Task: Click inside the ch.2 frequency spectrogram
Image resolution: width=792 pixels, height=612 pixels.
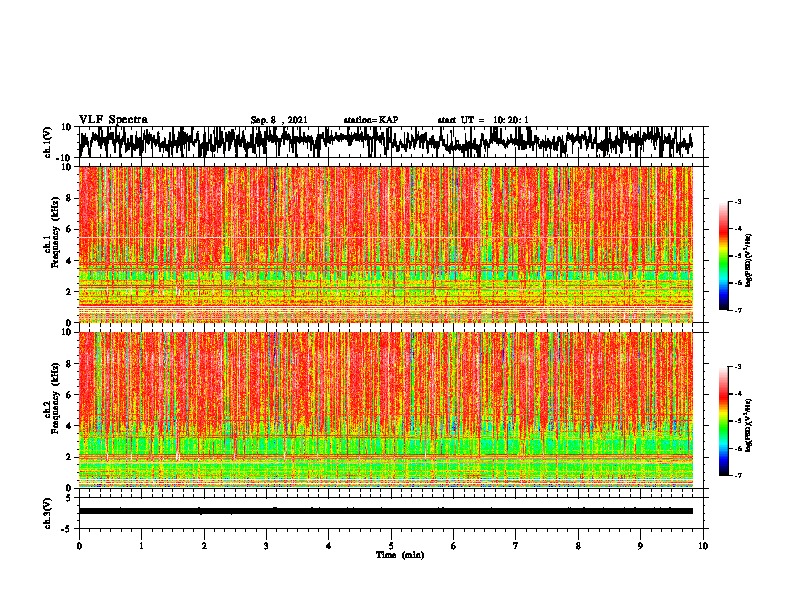Action: (385, 410)
